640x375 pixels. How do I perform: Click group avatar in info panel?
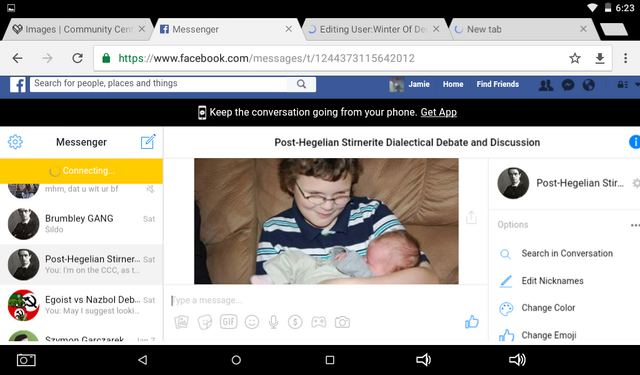tap(513, 183)
